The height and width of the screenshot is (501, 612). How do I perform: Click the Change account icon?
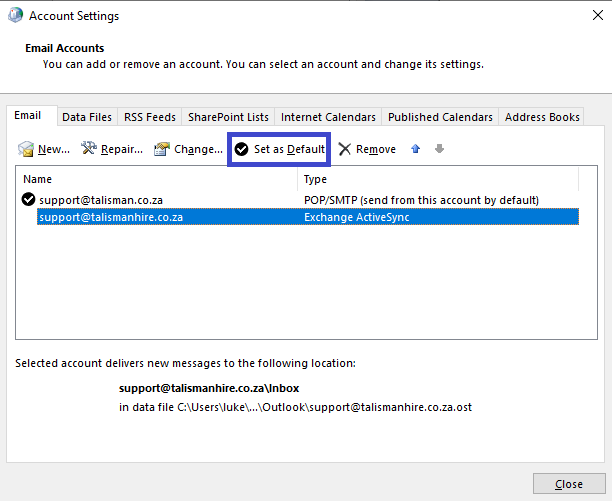point(162,149)
